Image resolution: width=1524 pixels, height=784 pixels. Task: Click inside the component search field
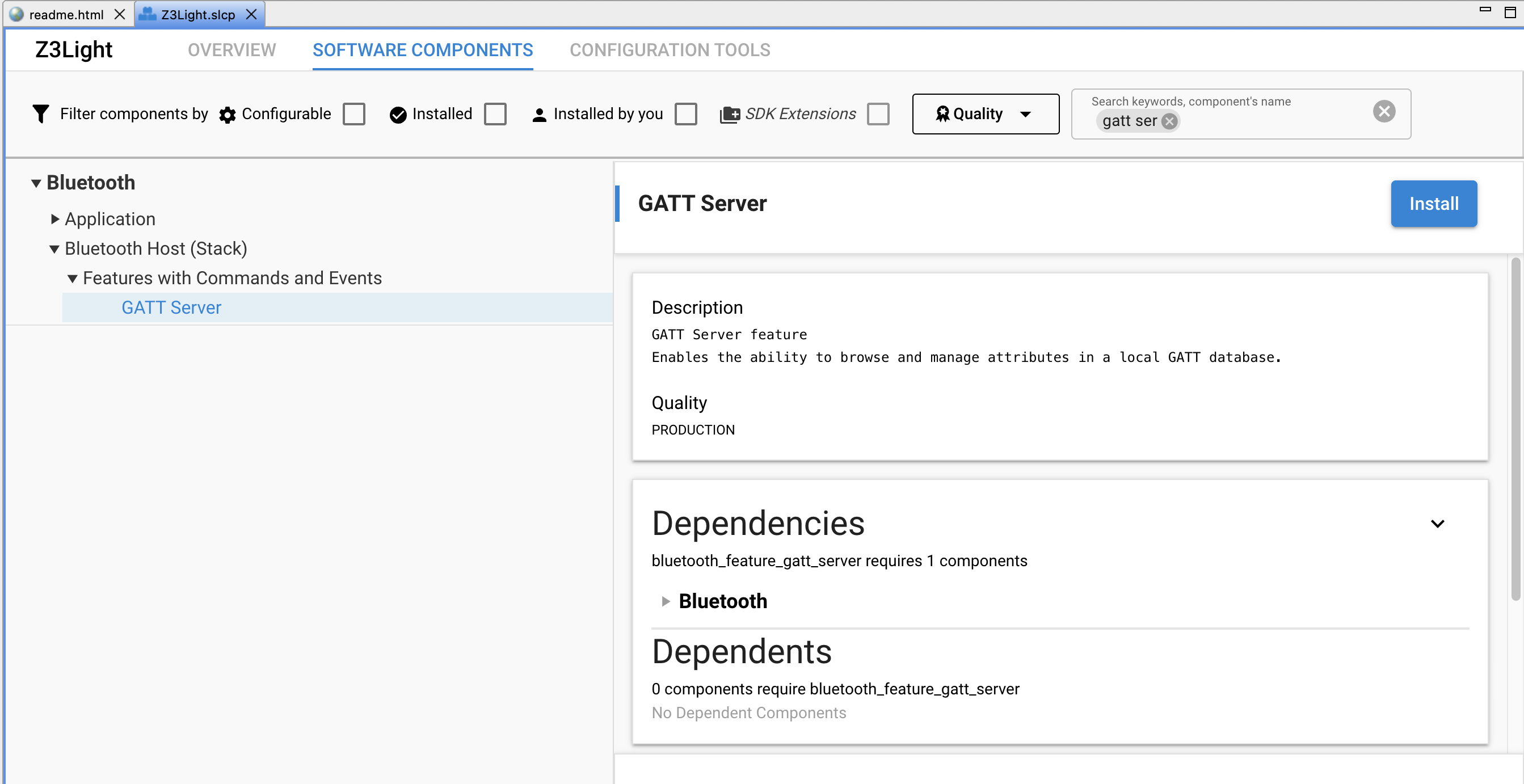(1272, 121)
